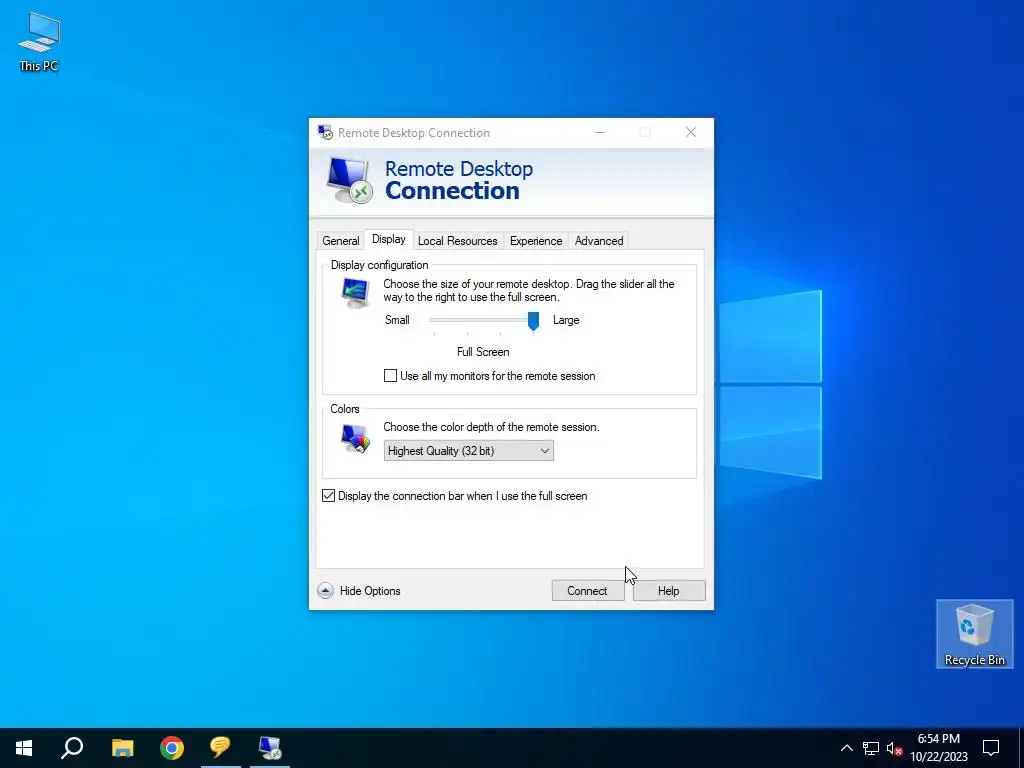Select Remote Desktop Connection taskbar icon
The height and width of the screenshot is (768, 1024).
tap(270, 748)
